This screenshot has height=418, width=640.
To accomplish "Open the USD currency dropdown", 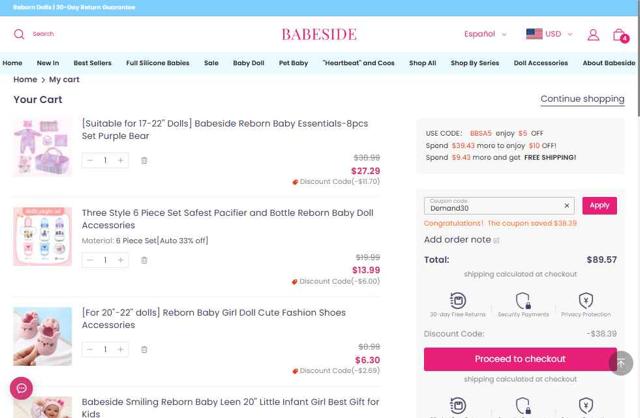I will coord(558,34).
